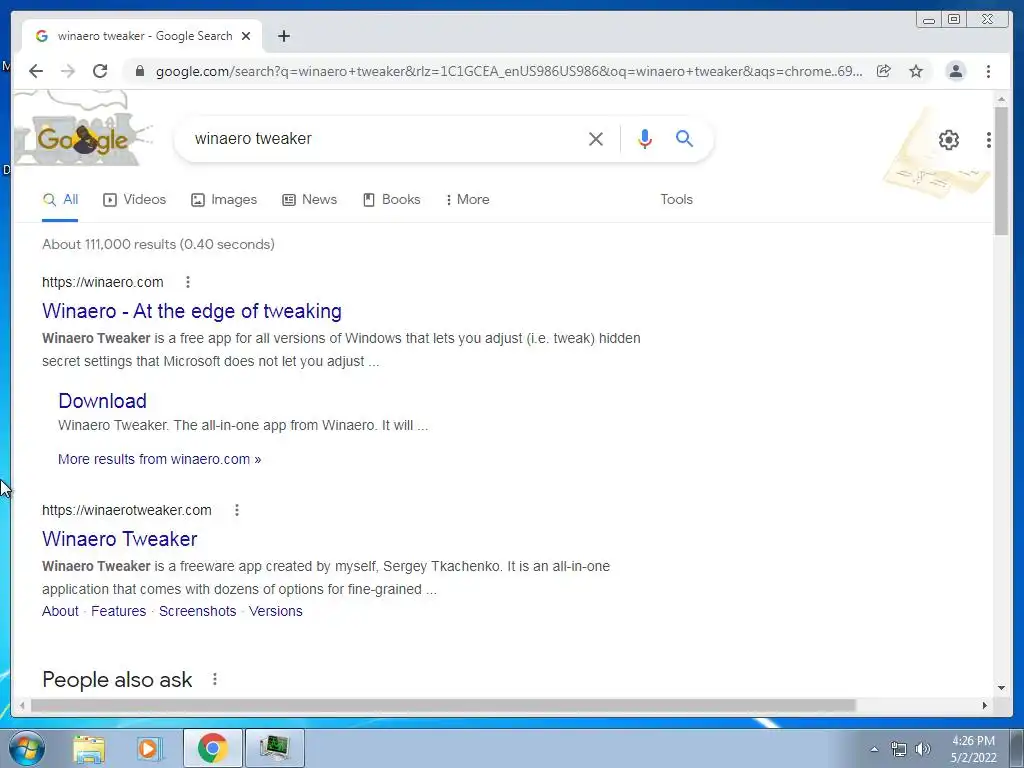Open the network tray icon
The width and height of the screenshot is (1024, 768).
[899, 749]
